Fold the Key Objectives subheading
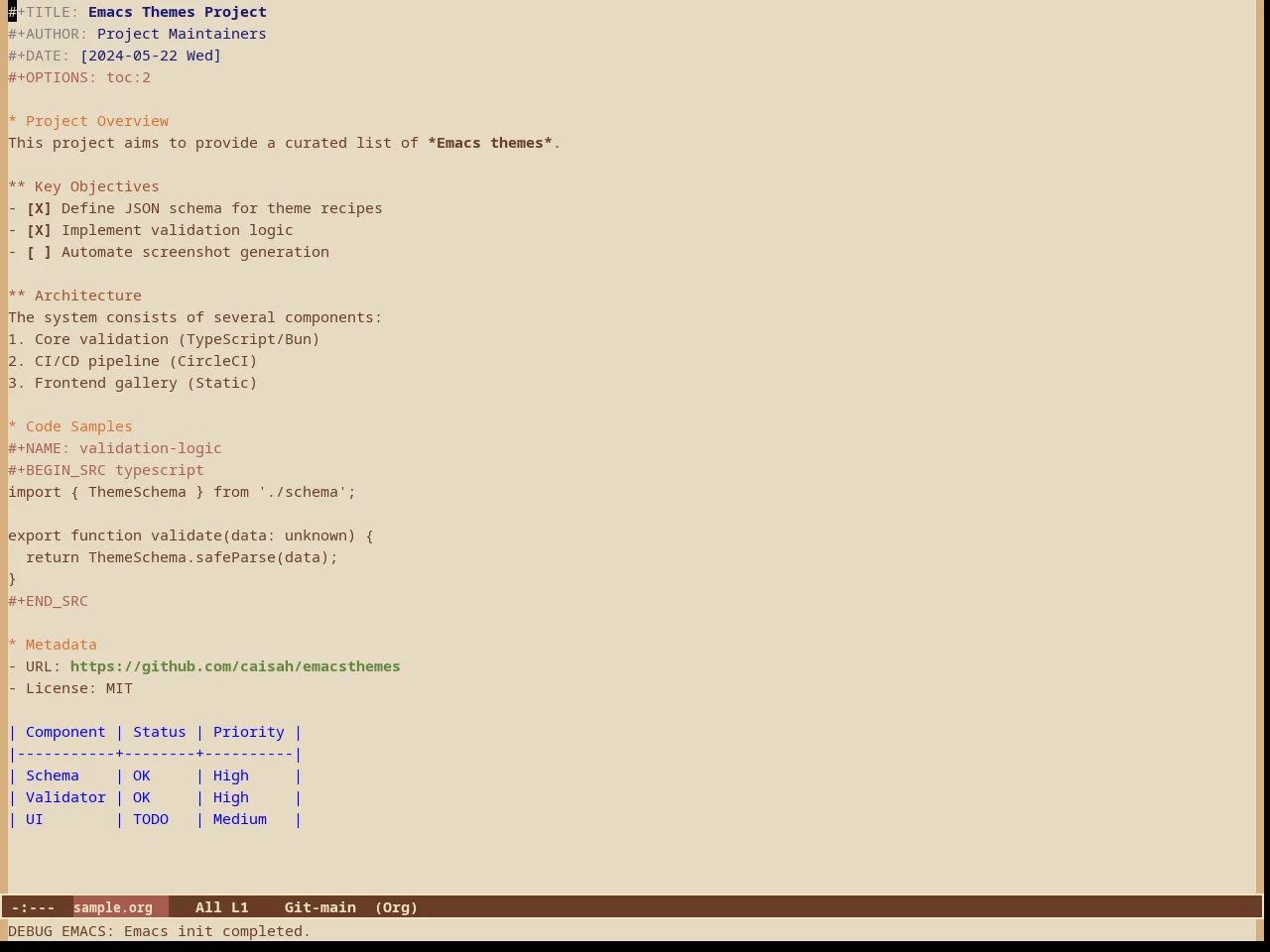Image resolution: width=1270 pixels, height=952 pixels. point(83,186)
